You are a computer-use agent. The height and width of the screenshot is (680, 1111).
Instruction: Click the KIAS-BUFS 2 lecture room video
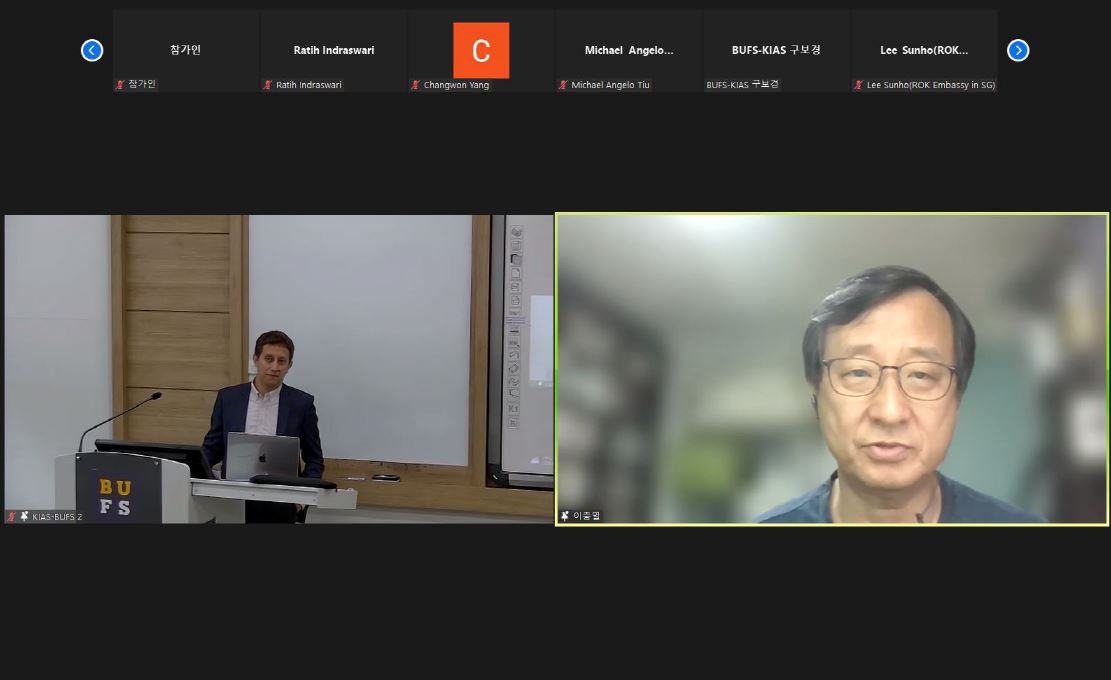pos(278,368)
